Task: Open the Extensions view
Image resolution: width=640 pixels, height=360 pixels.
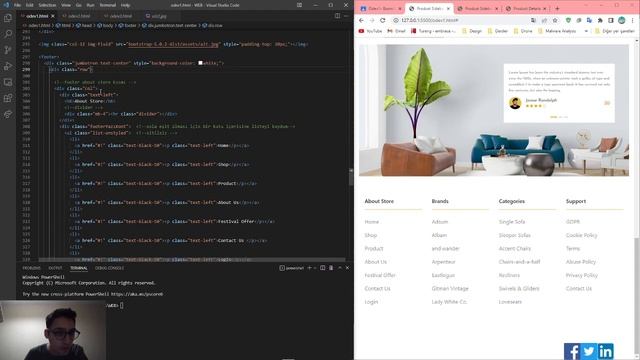Action: click(x=8, y=98)
